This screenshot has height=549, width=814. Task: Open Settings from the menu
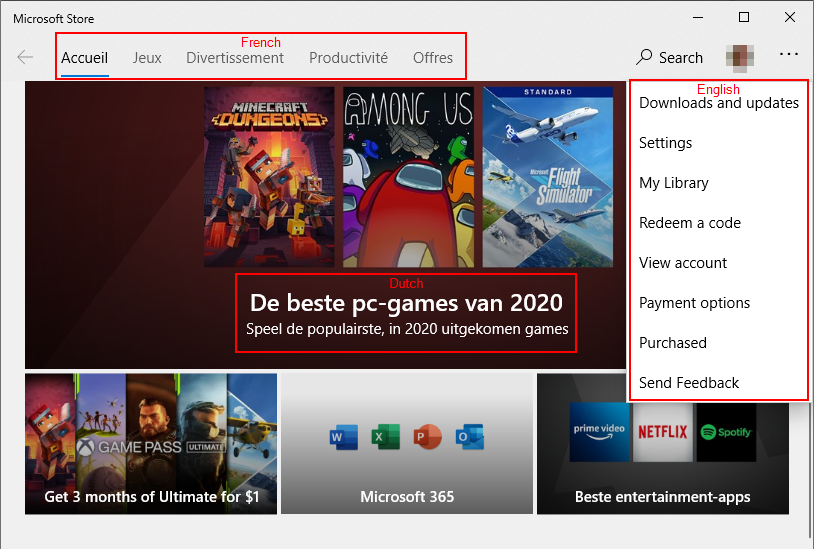click(x=666, y=143)
